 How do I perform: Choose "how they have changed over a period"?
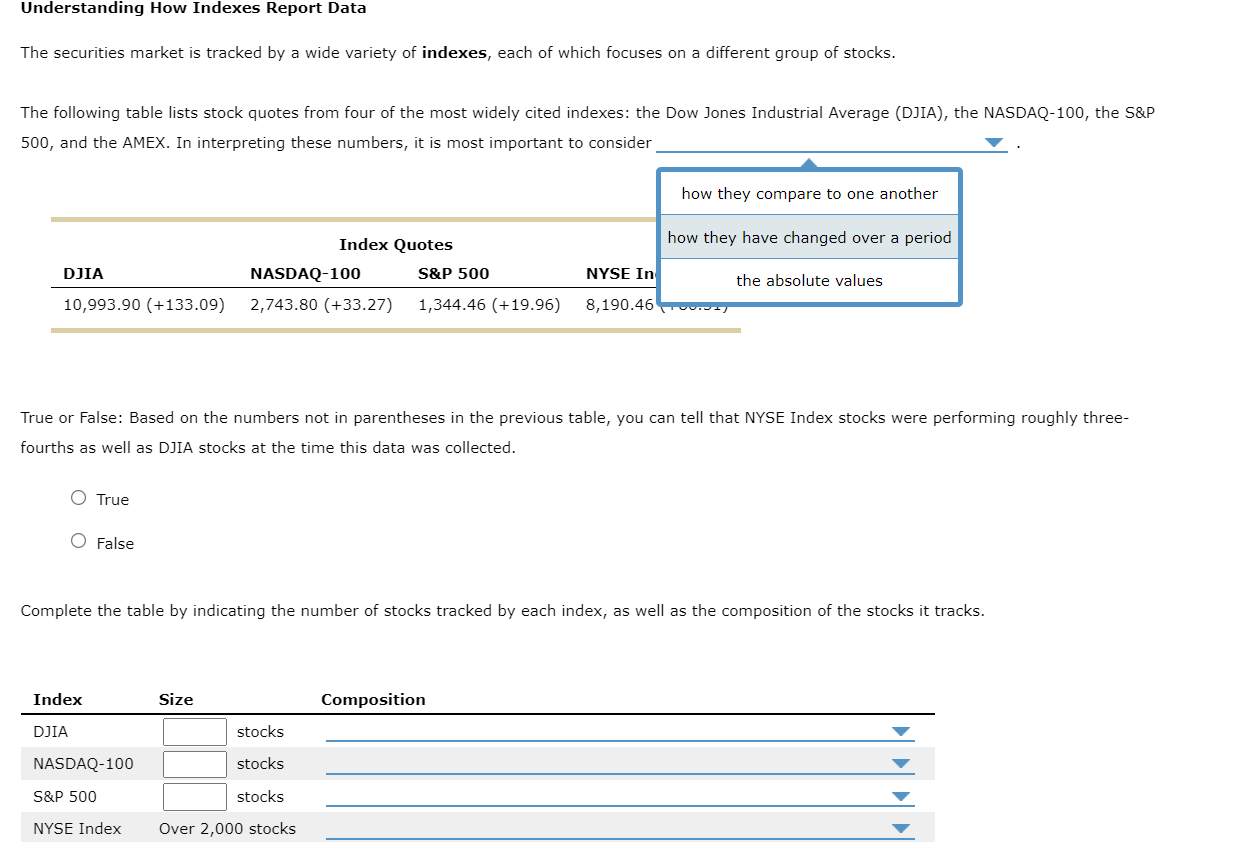(x=808, y=237)
